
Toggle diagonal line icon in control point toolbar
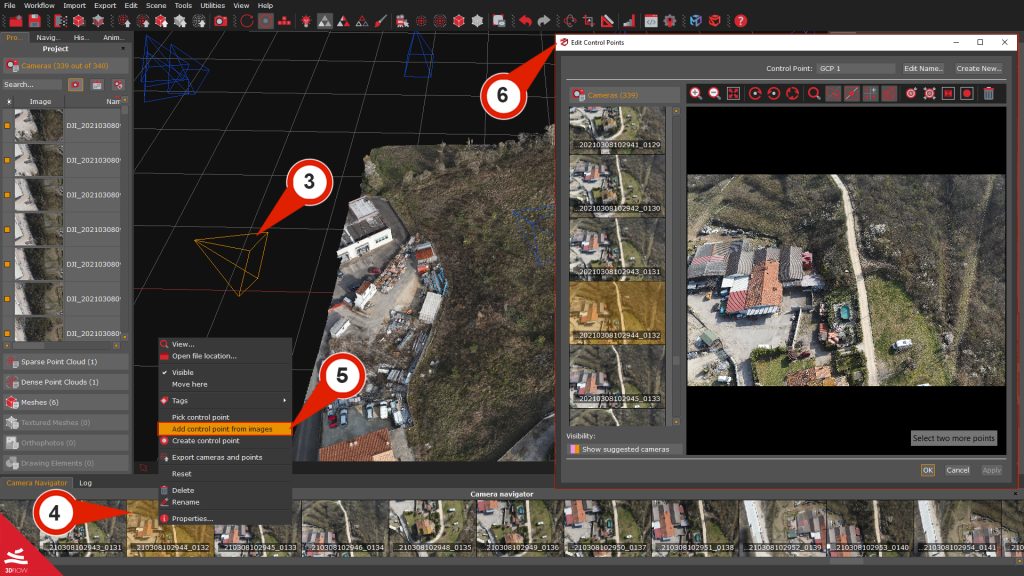tap(852, 93)
